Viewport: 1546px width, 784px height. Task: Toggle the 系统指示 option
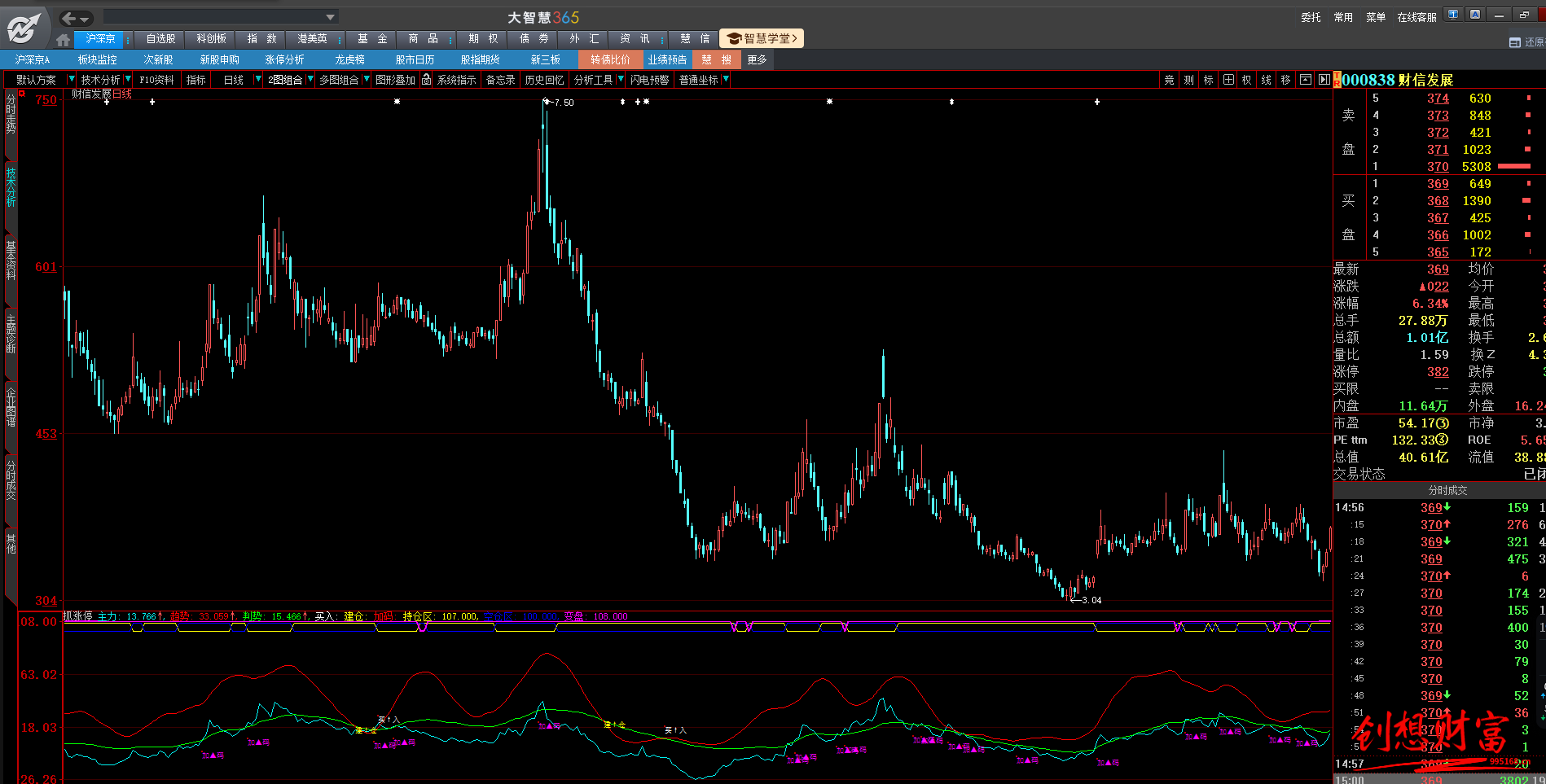(456, 80)
